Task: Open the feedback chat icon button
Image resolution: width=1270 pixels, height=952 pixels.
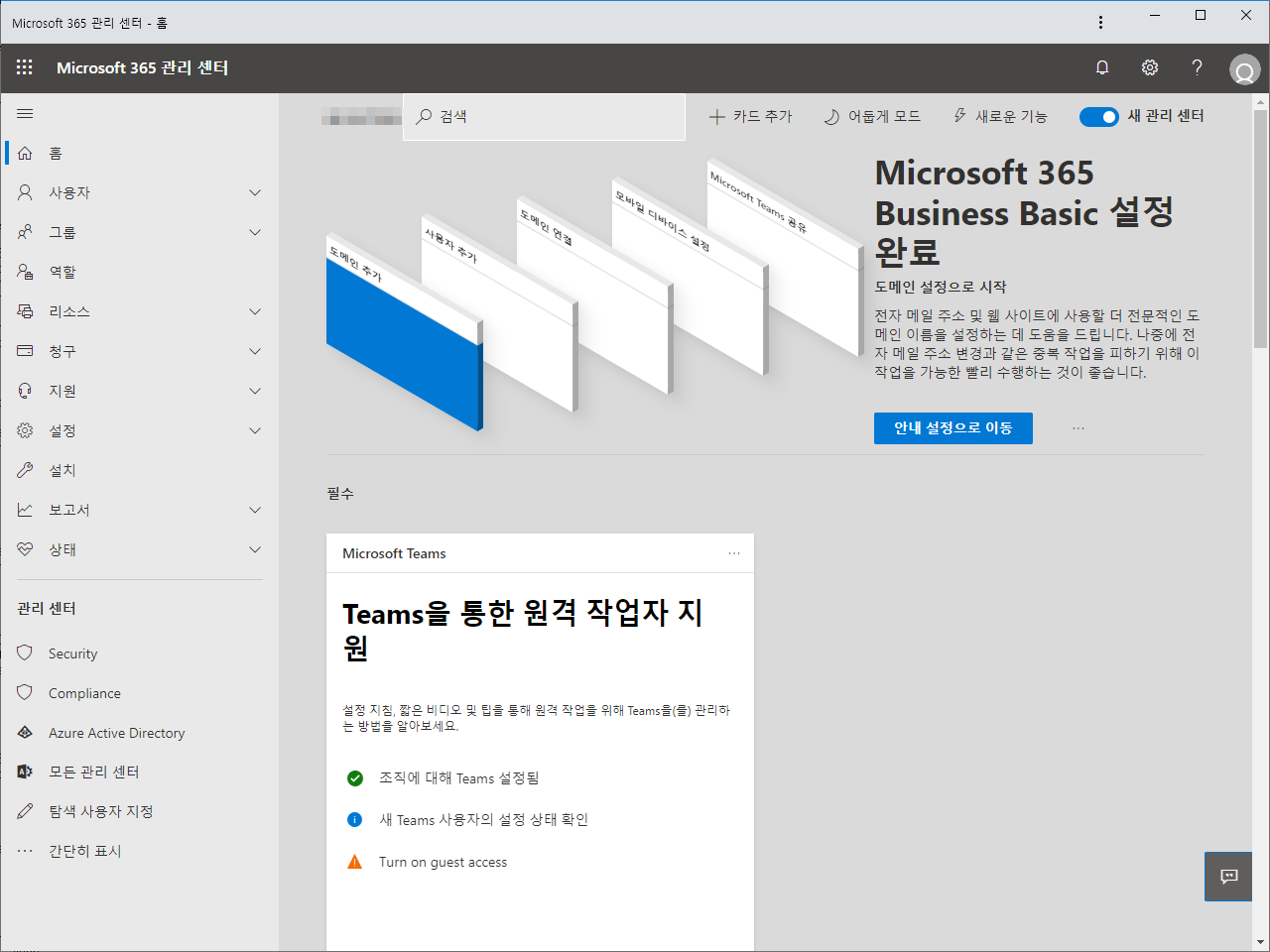Action: pos(1228,877)
